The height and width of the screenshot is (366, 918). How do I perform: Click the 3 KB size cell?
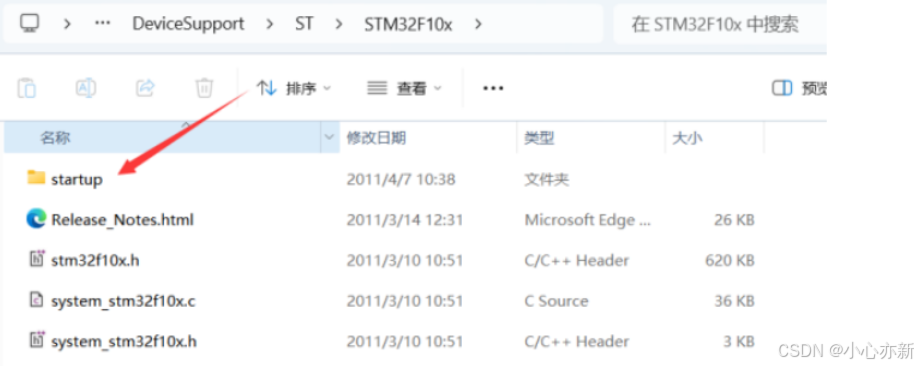pos(738,341)
